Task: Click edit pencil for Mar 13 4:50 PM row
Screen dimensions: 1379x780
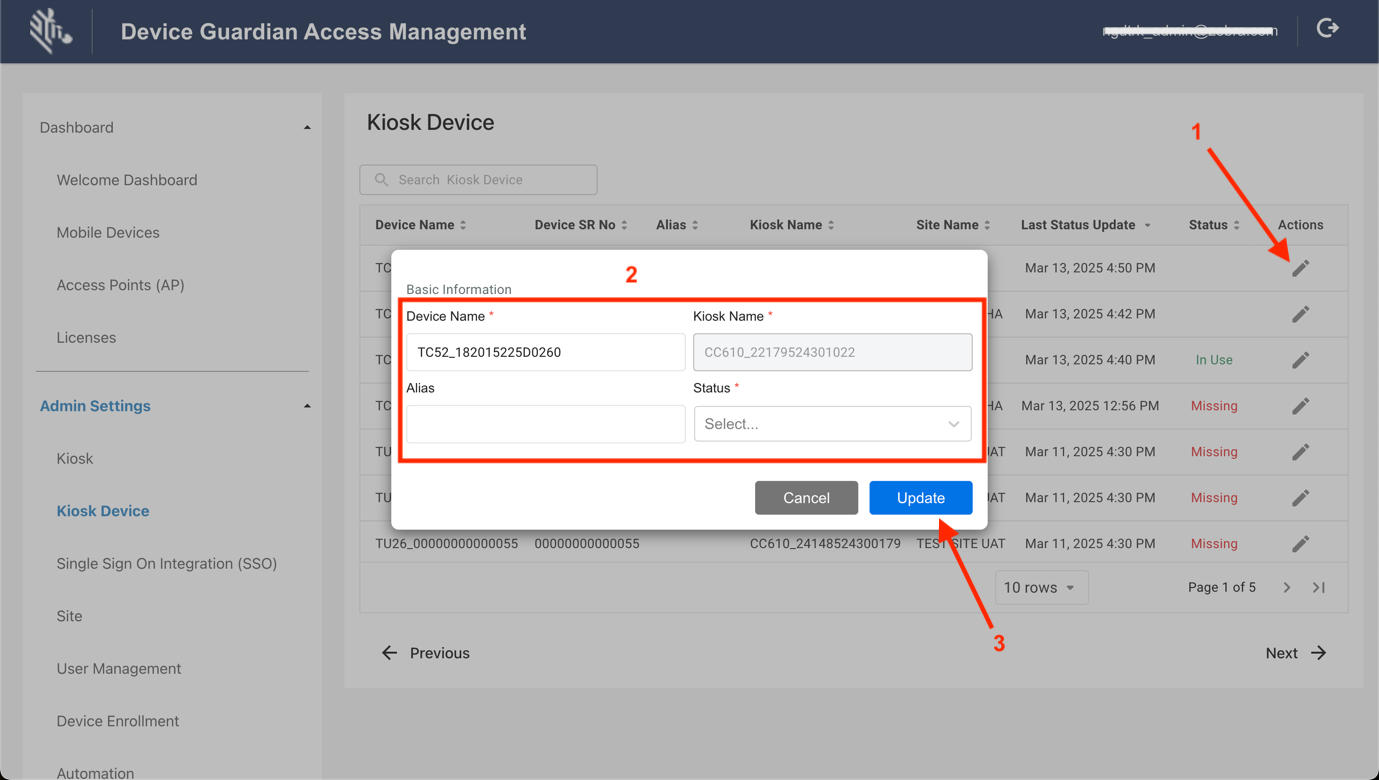Action: 1300,268
